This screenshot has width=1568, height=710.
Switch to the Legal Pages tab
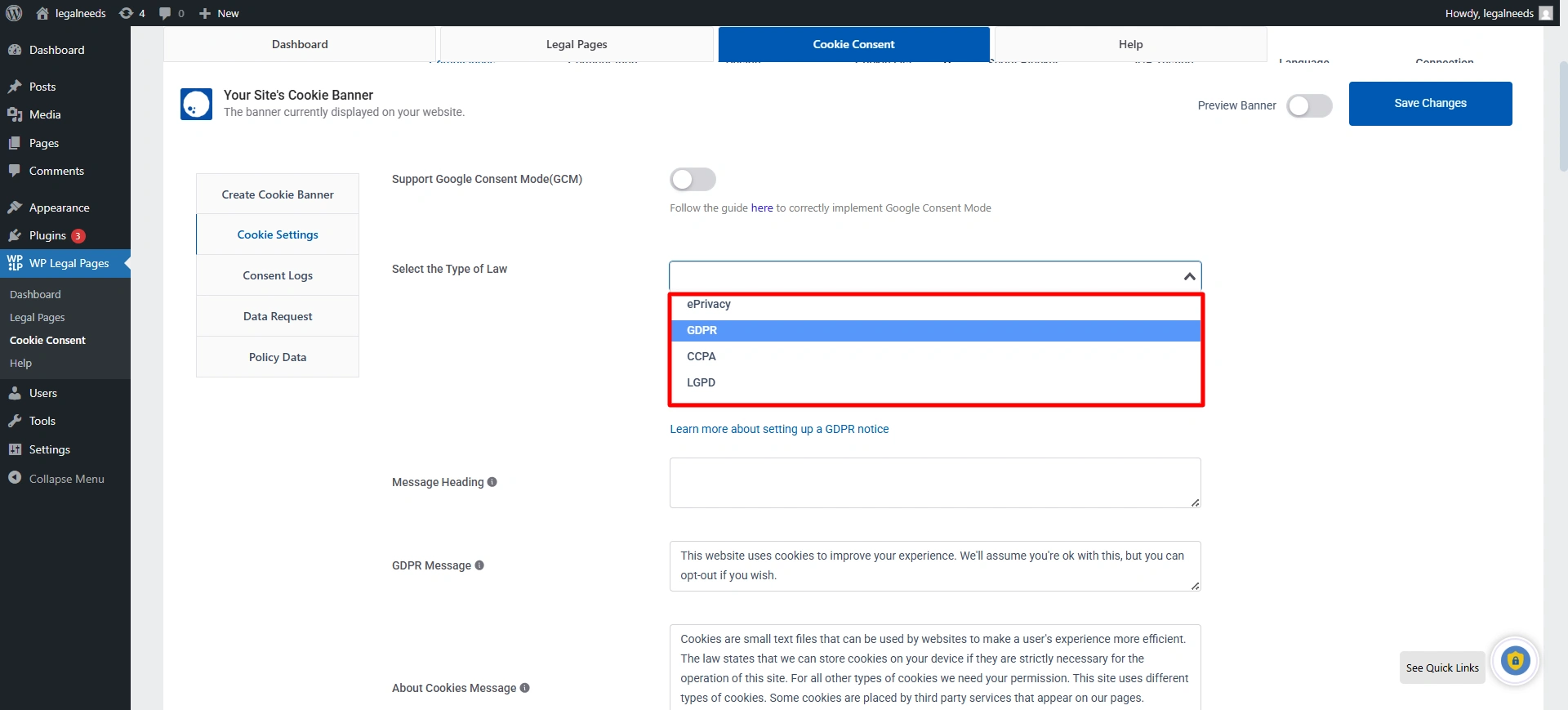point(577,44)
